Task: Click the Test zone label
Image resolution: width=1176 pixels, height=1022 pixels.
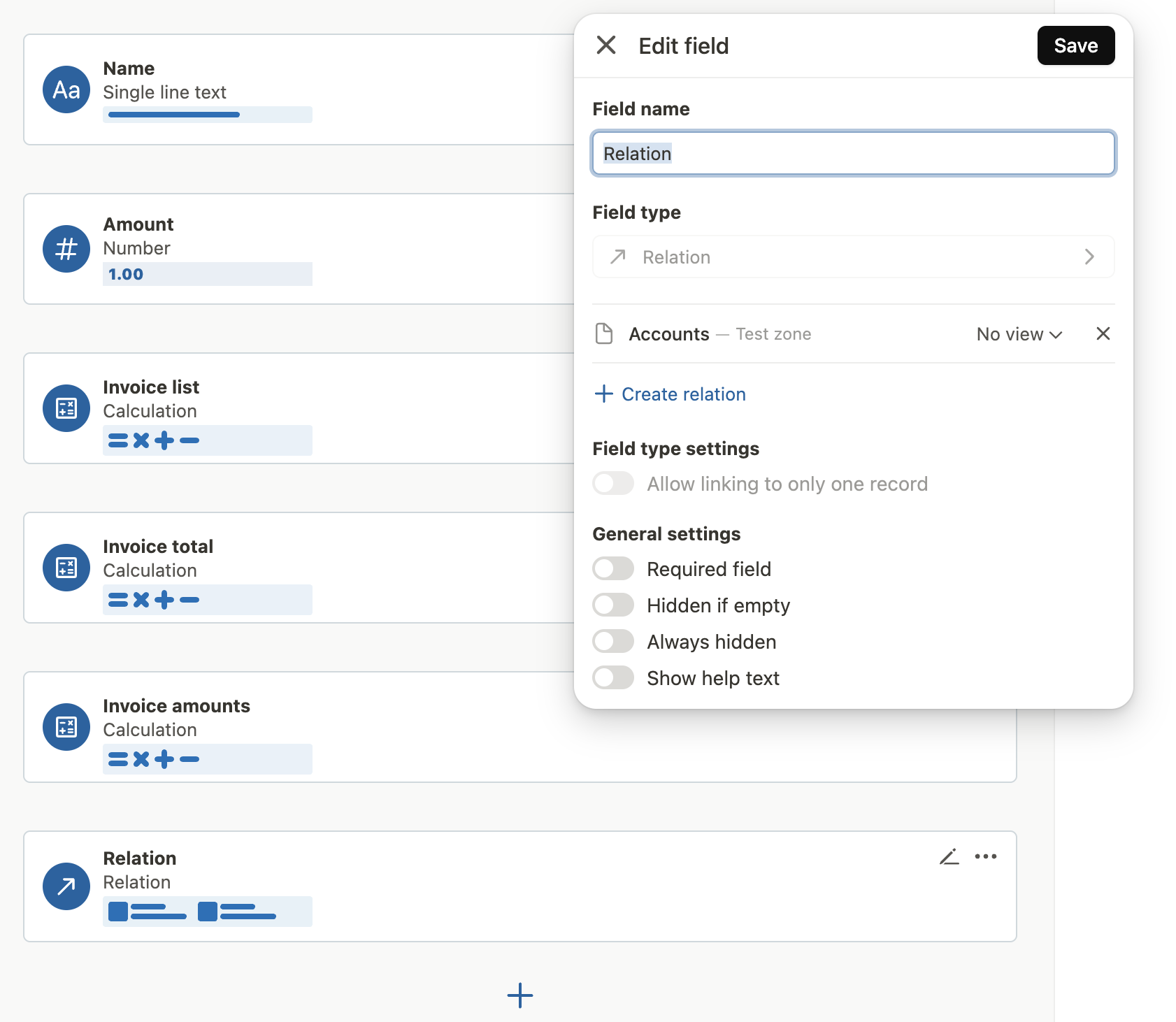Action: [773, 334]
